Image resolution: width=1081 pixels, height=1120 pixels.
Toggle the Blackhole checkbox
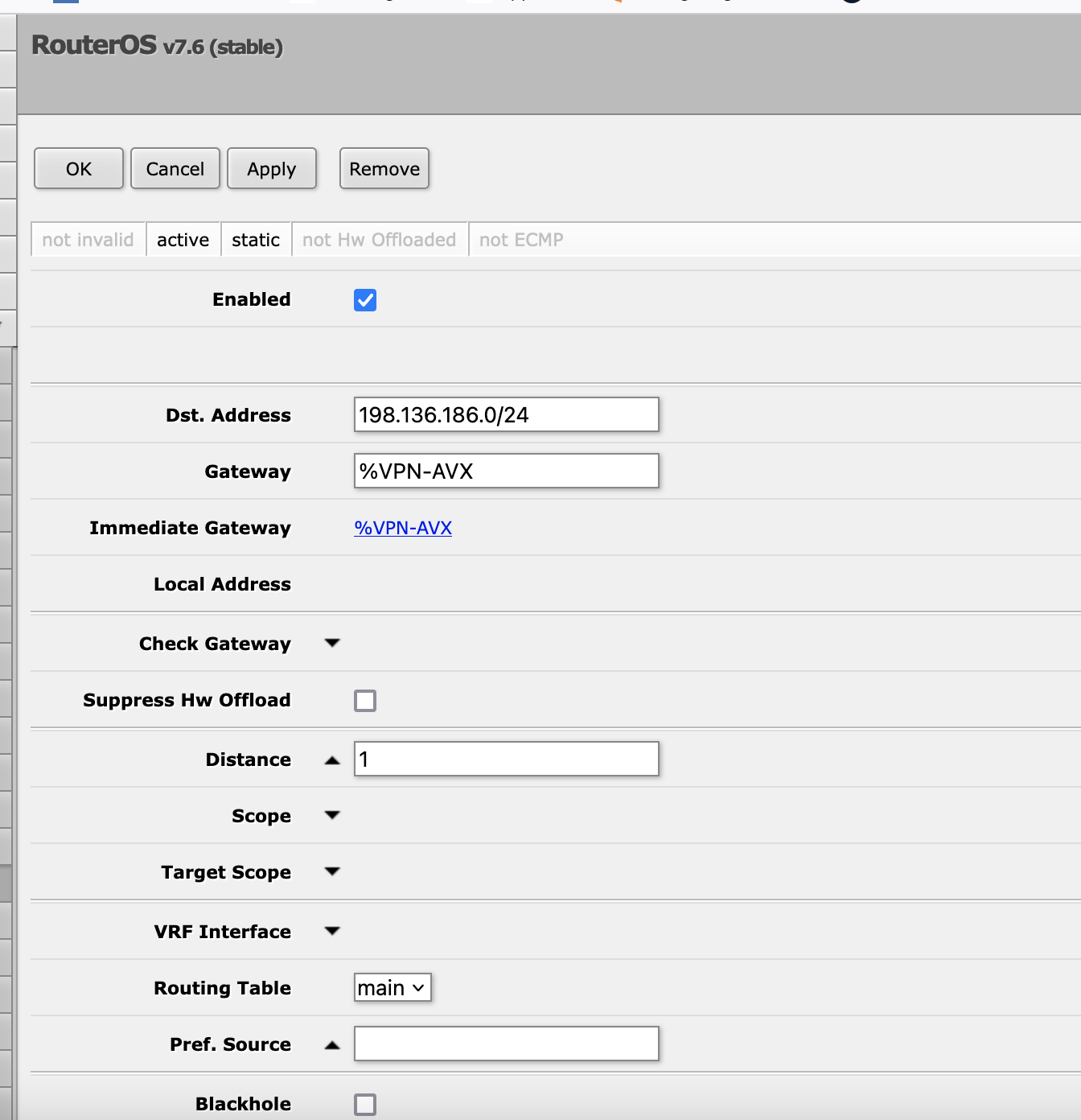pyautogui.click(x=365, y=1104)
